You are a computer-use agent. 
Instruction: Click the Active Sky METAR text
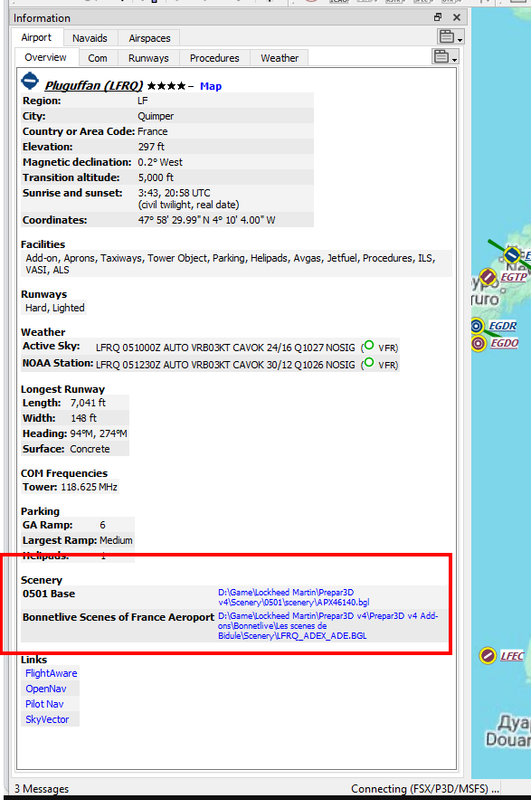click(225, 347)
